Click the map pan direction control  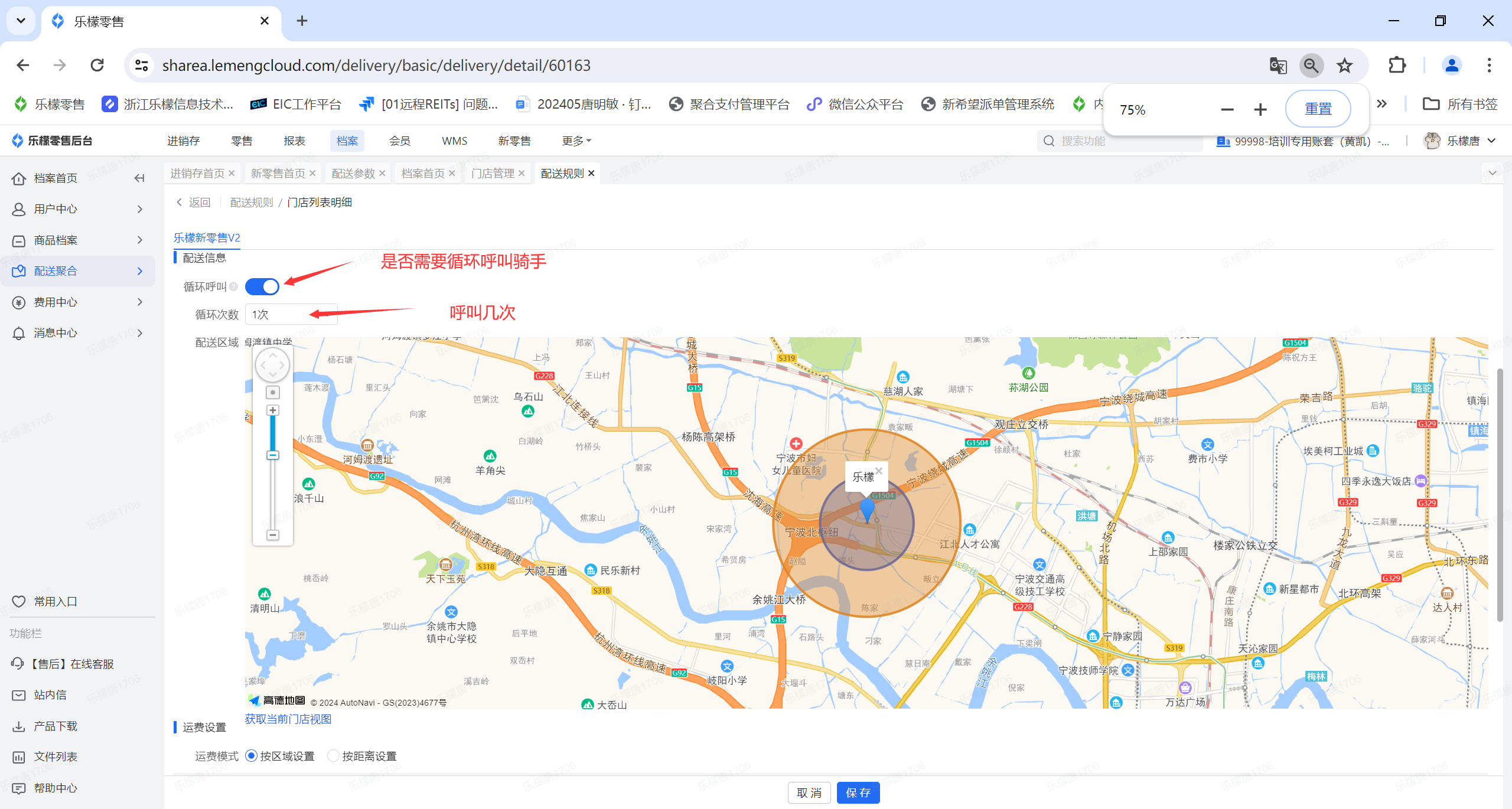pos(272,366)
